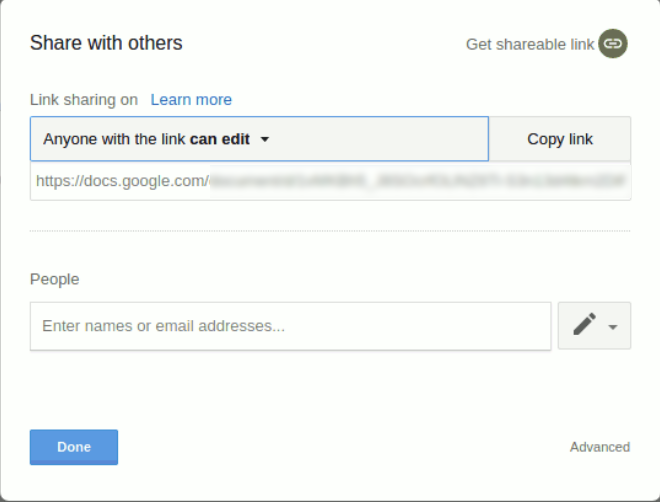This screenshot has height=502, width=660.
Task: Click the blue Done button
Action: coord(74,447)
